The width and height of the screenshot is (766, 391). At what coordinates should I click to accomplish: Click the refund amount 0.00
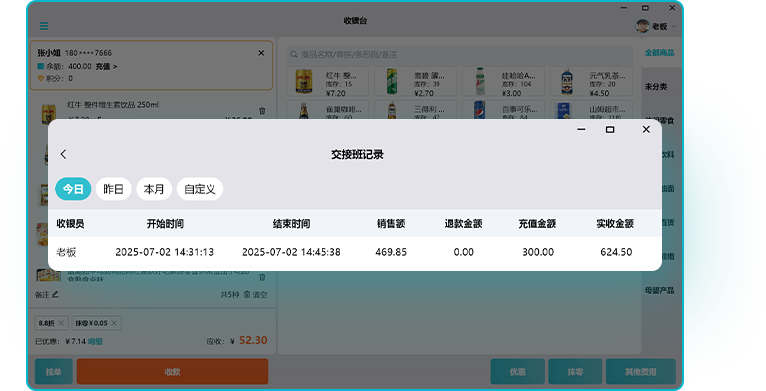(464, 252)
